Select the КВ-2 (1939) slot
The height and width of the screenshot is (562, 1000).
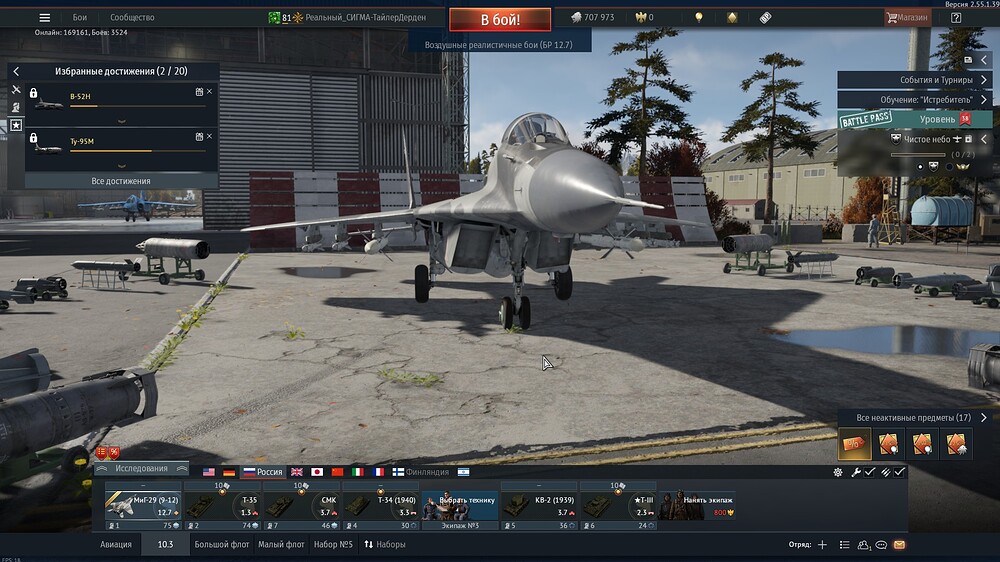tap(539, 506)
